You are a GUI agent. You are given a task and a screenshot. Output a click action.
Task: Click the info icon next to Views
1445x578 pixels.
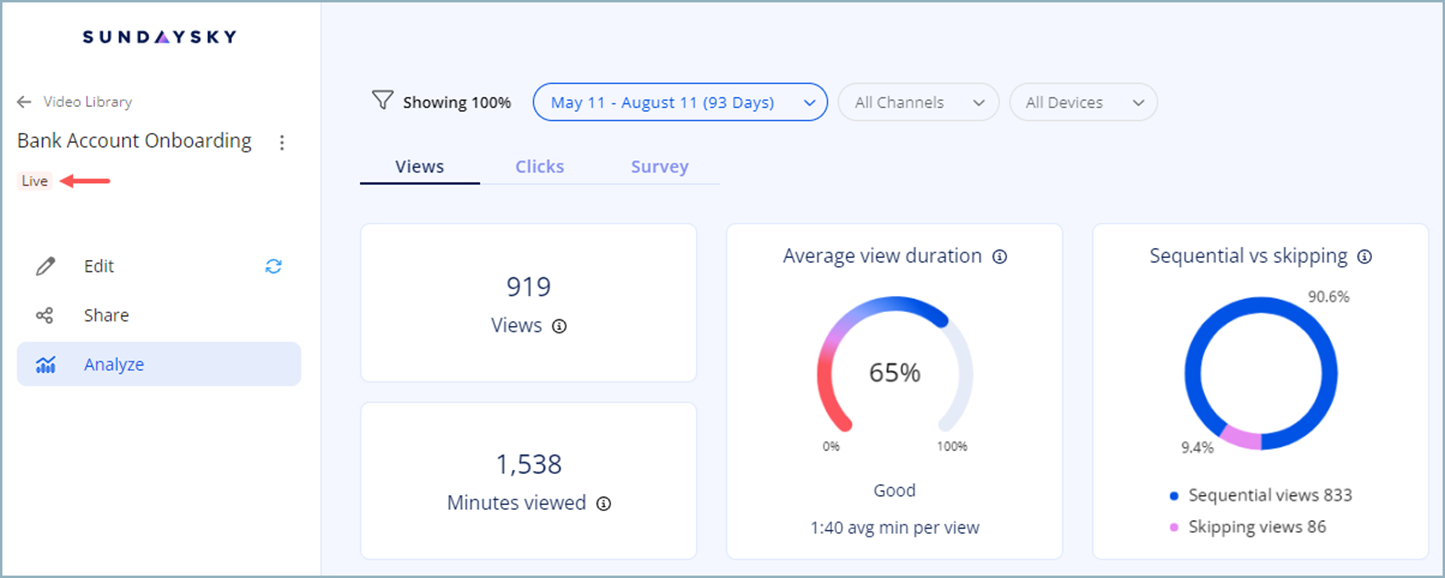[560, 326]
